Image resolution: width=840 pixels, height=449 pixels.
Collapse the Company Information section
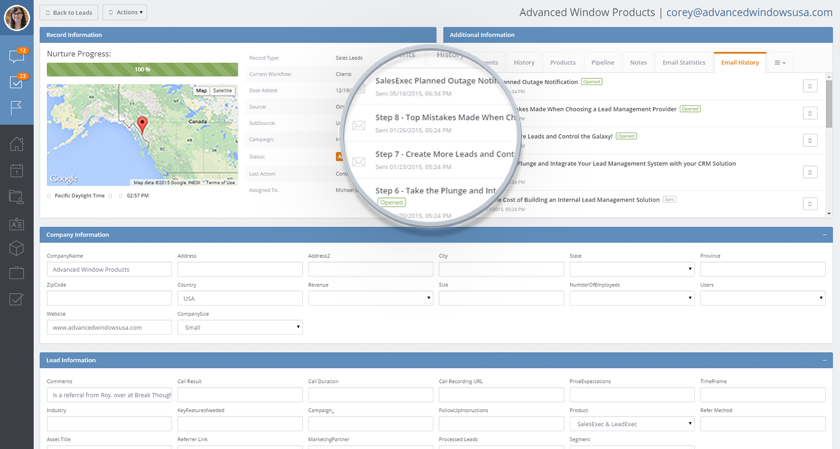click(824, 235)
